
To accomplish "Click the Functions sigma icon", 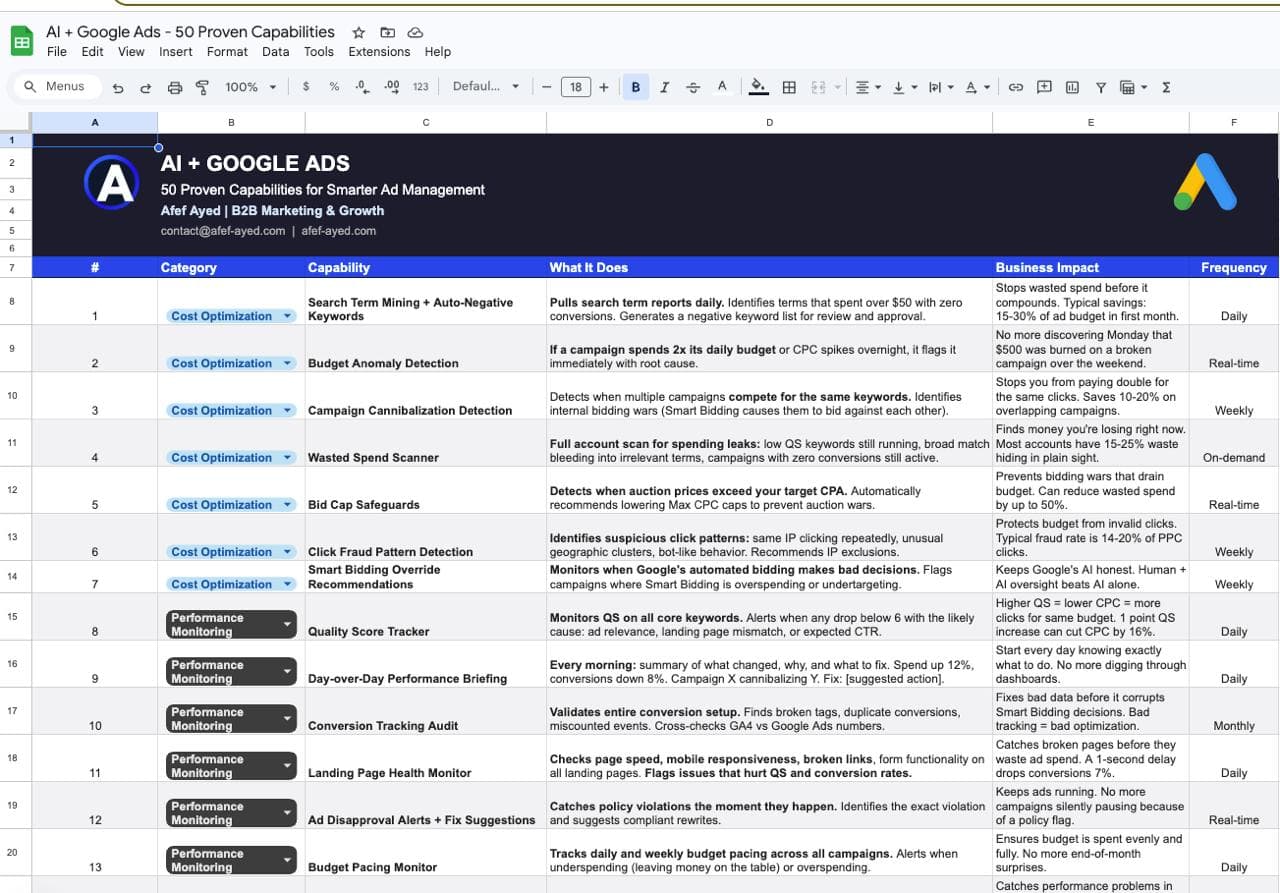I will [1166, 87].
